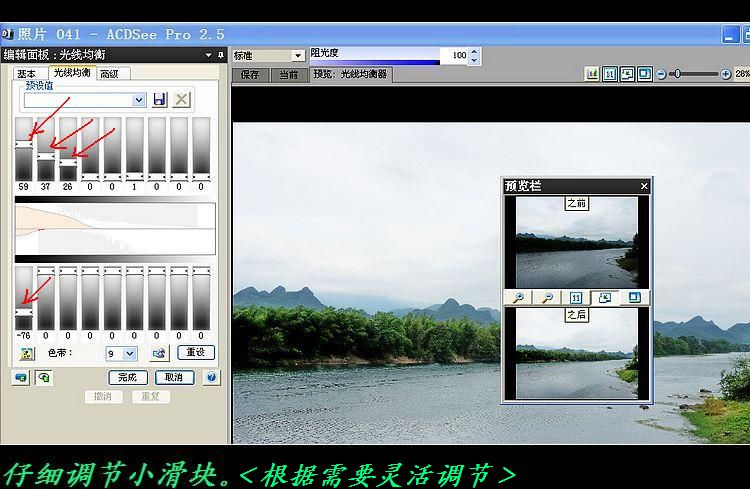Click the 重复 redo button
This screenshot has width=750, height=489.
tap(150, 397)
